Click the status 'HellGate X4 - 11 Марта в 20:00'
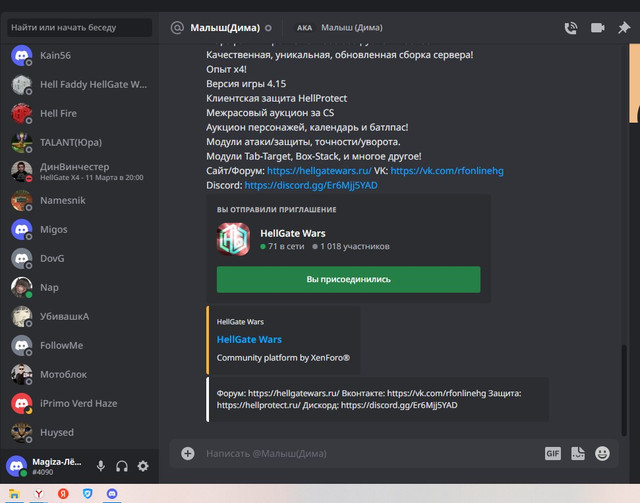 91,178
